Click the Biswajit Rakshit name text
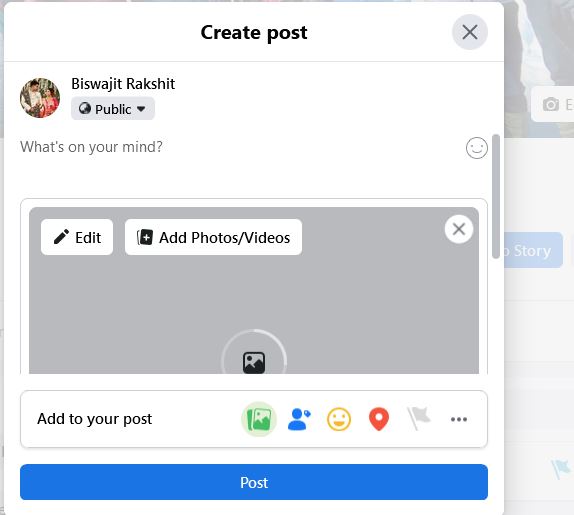 pyautogui.click(x=123, y=84)
